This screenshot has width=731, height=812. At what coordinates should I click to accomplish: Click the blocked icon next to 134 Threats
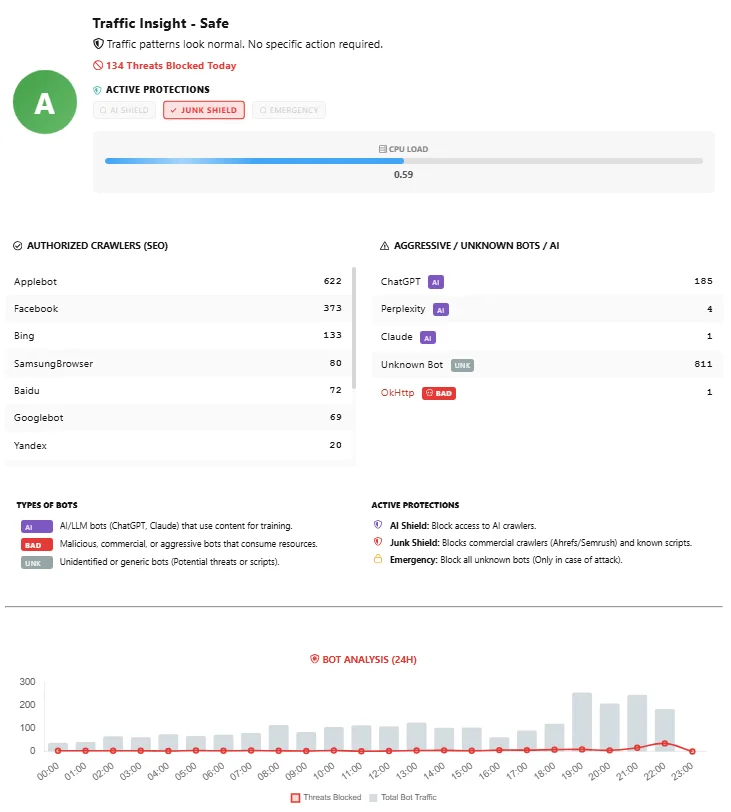point(98,66)
